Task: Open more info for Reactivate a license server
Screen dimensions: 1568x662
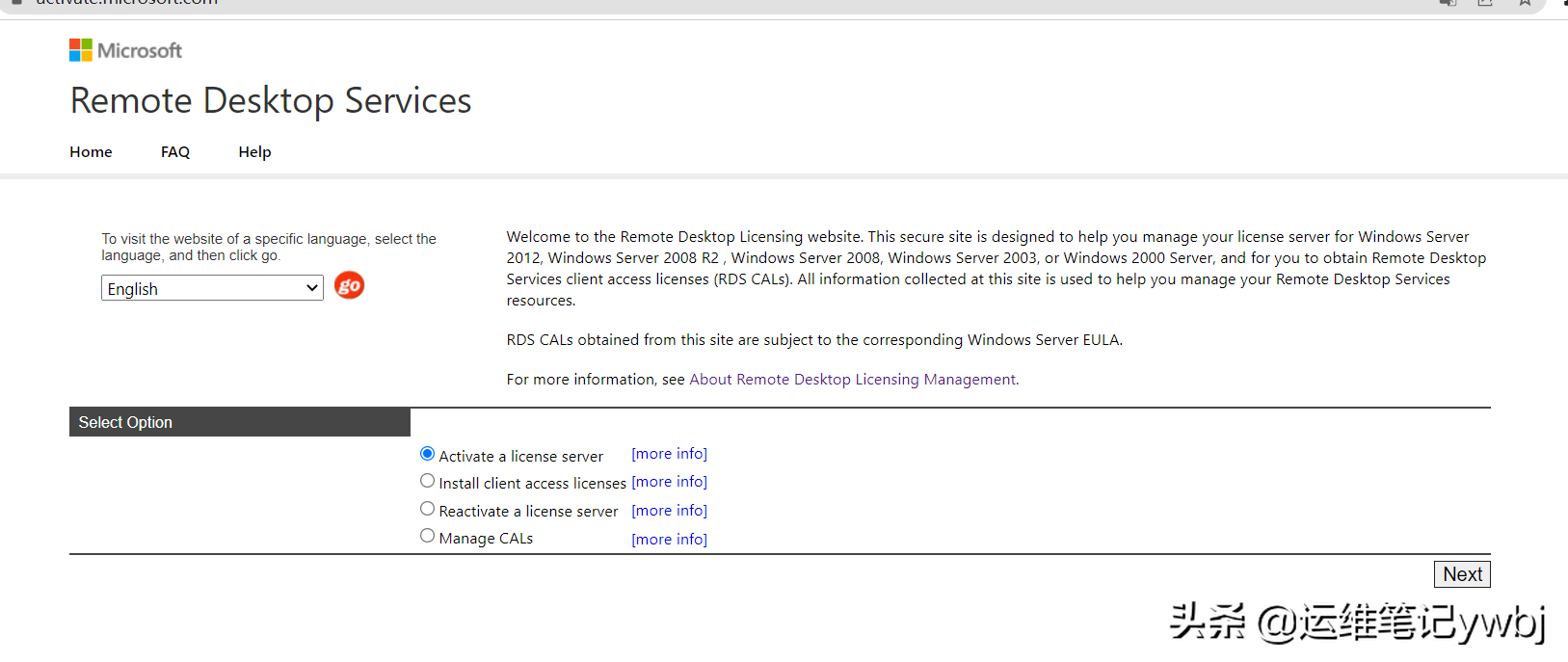Action: tap(669, 511)
